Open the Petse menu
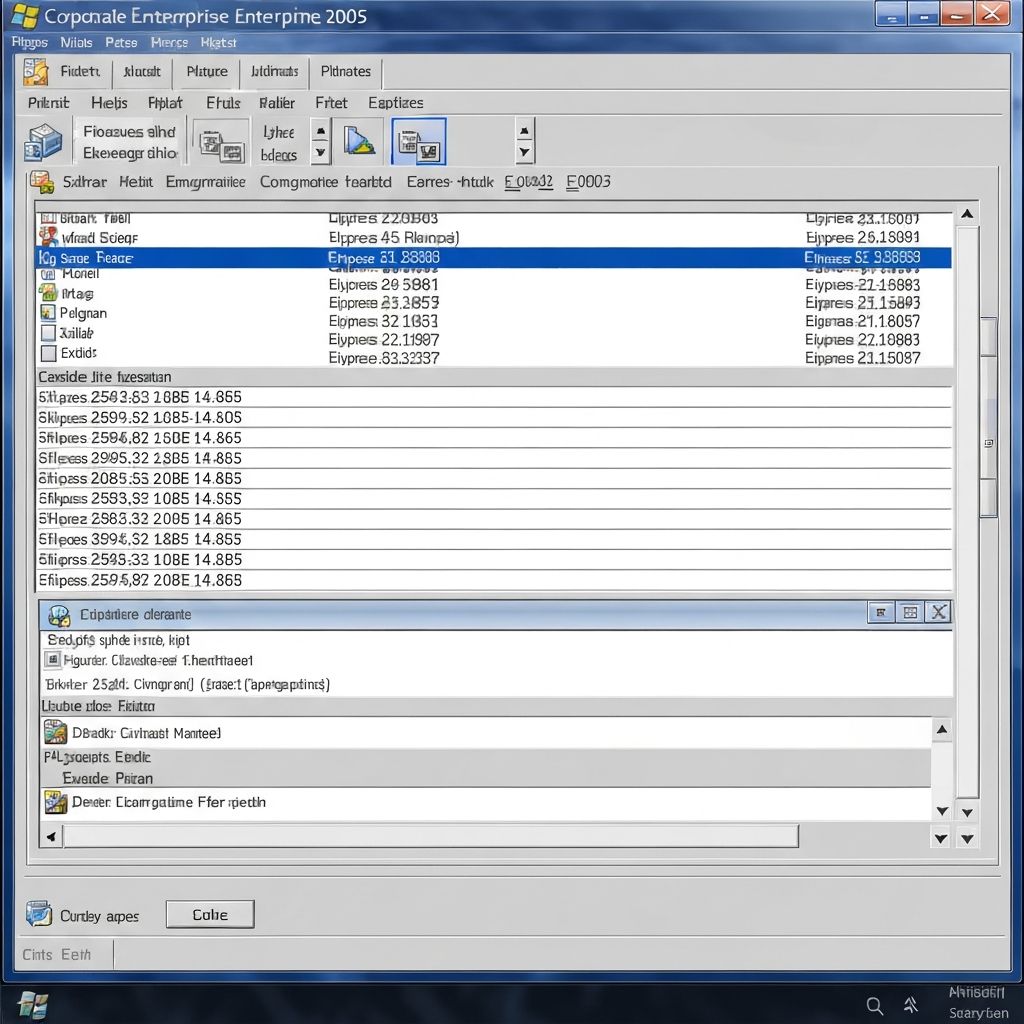This screenshot has width=1024, height=1024. pos(121,42)
